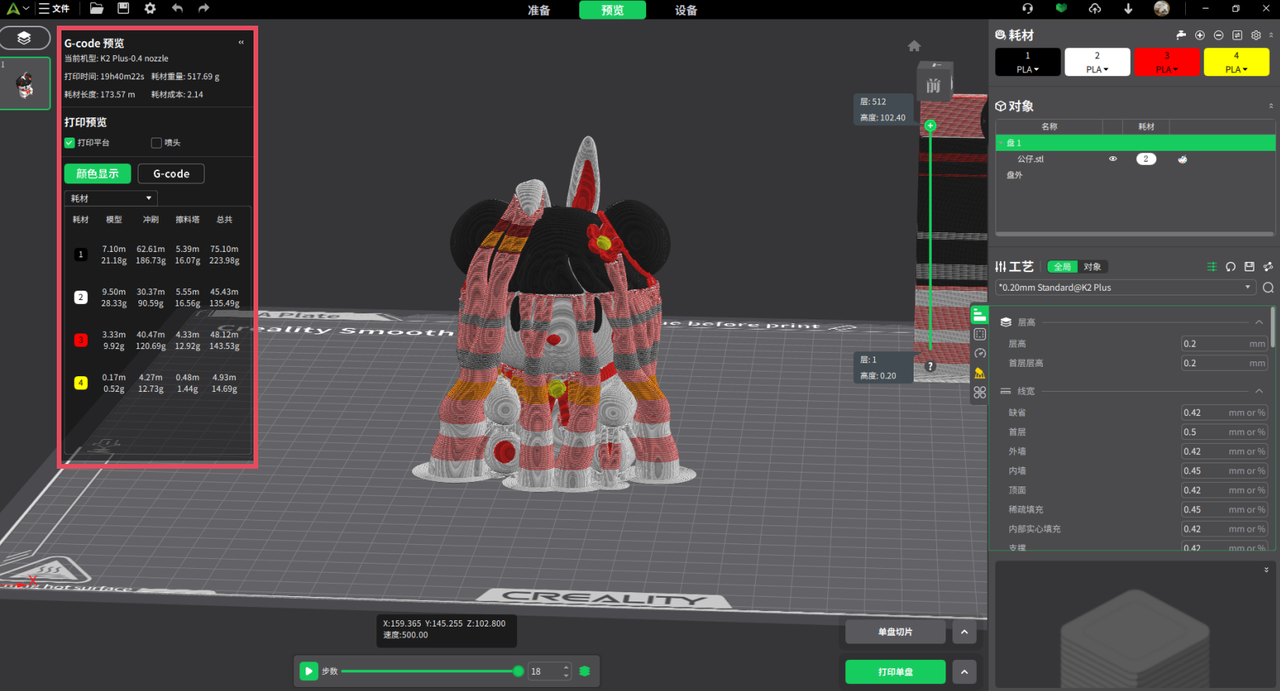
Task: Click the 单盘切片 button
Action: (895, 632)
